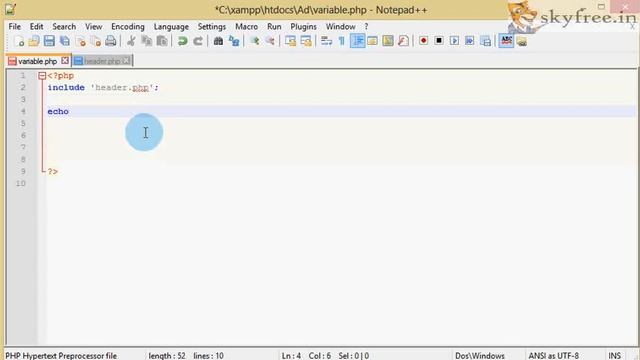Create a new file with New icon

click(19, 41)
